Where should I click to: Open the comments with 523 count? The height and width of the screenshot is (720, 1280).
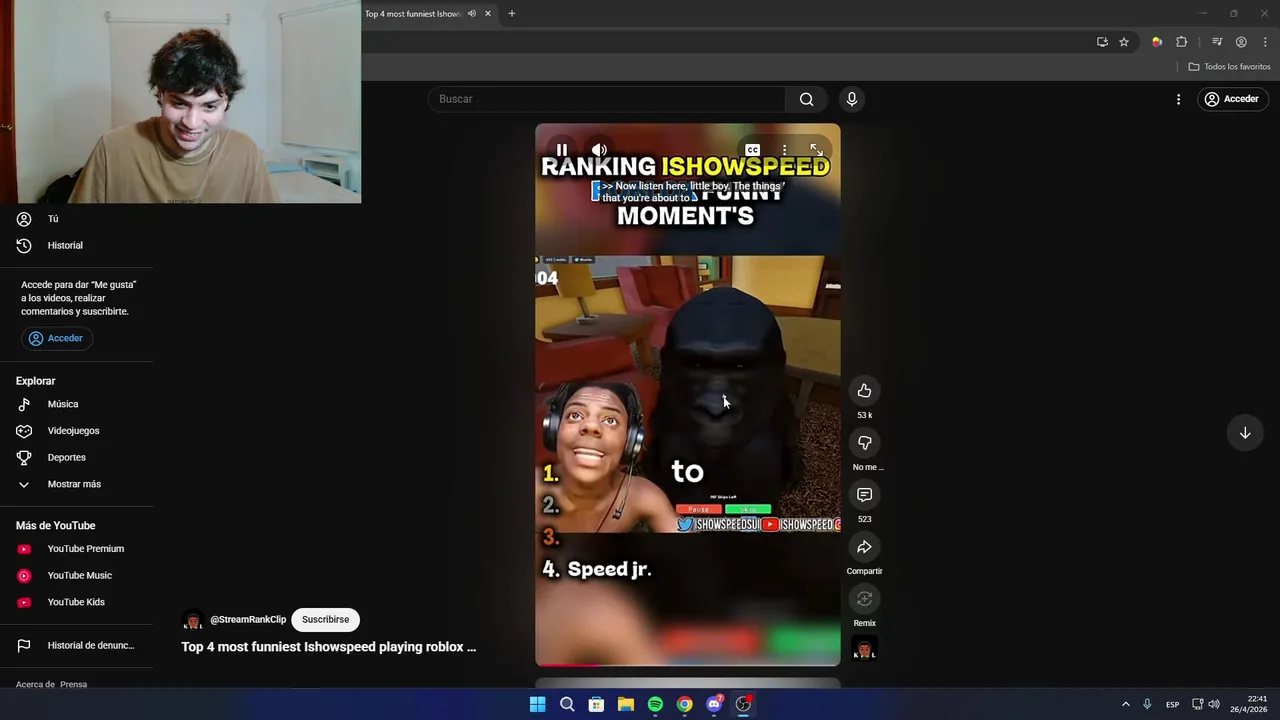[x=864, y=495]
